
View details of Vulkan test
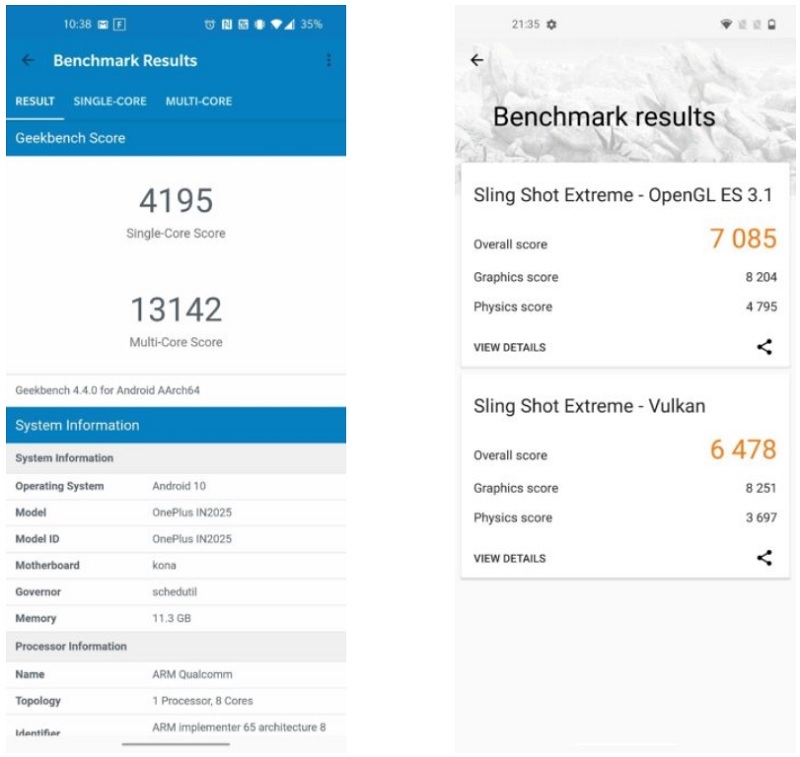click(510, 559)
